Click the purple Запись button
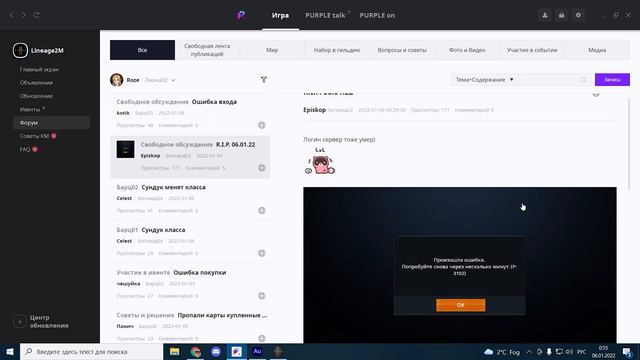 [612, 80]
